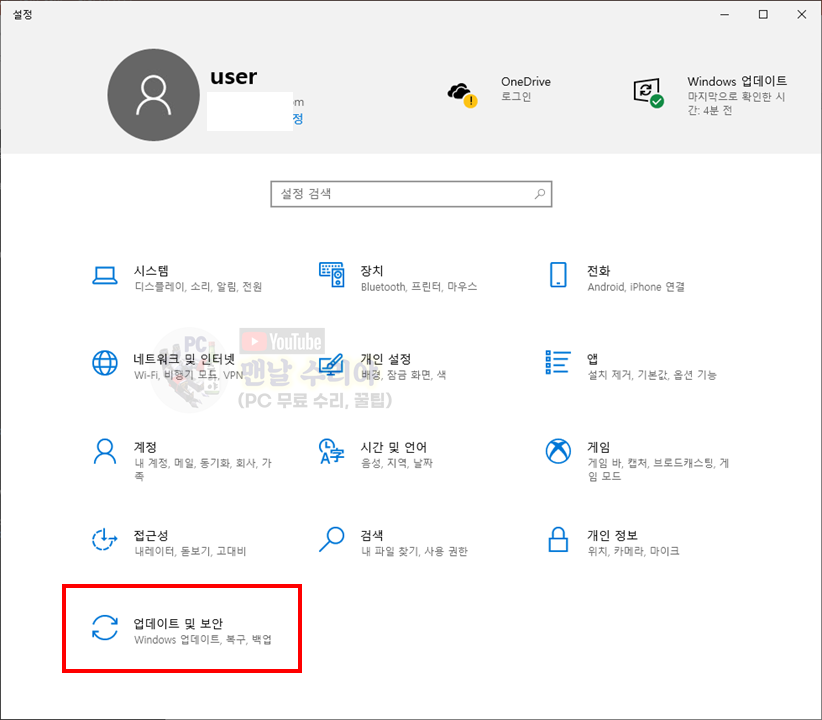The image size is (822, 720).
Task: Click the 검색 heading text
Action: tap(372, 535)
